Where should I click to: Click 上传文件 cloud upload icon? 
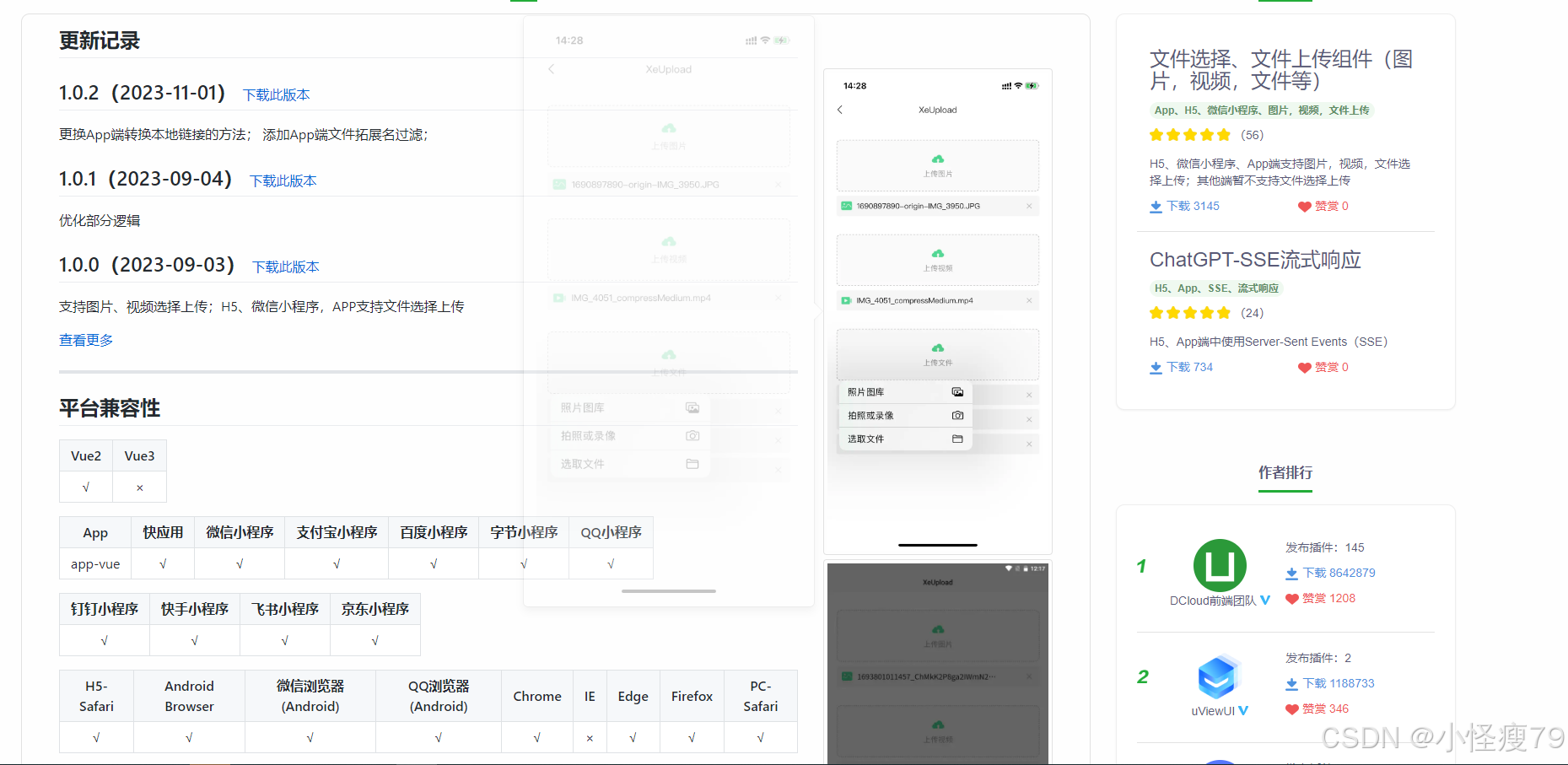coord(938,347)
